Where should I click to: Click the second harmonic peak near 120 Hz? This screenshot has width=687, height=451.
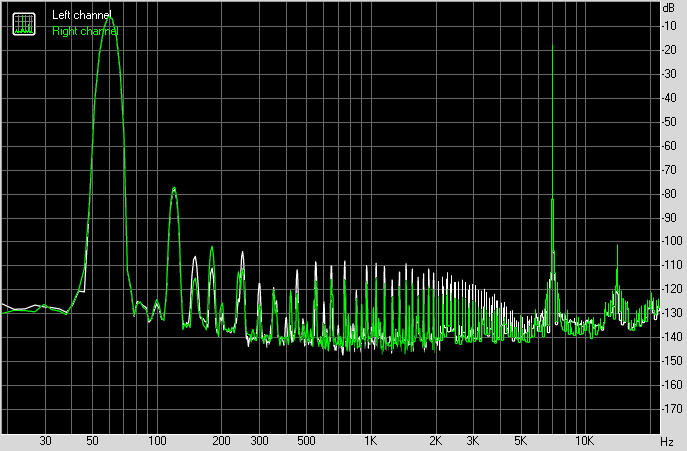coord(174,189)
